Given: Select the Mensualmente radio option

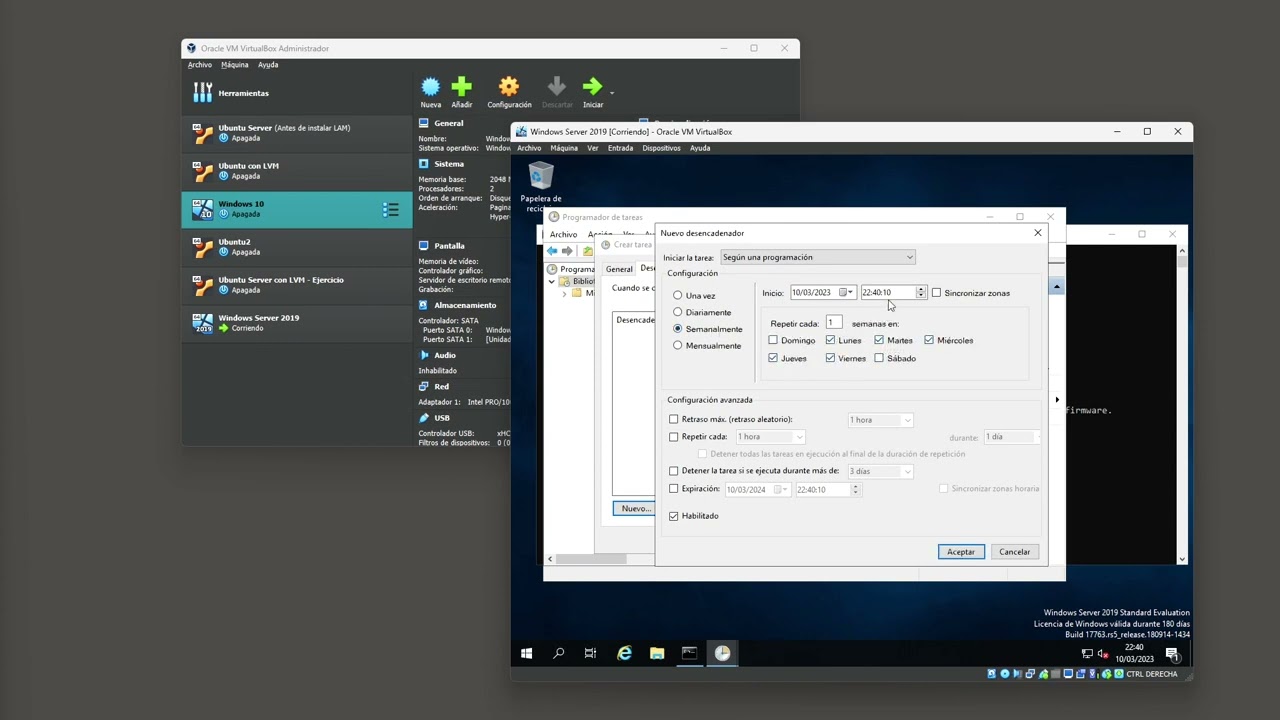Looking at the screenshot, I should click(x=678, y=346).
